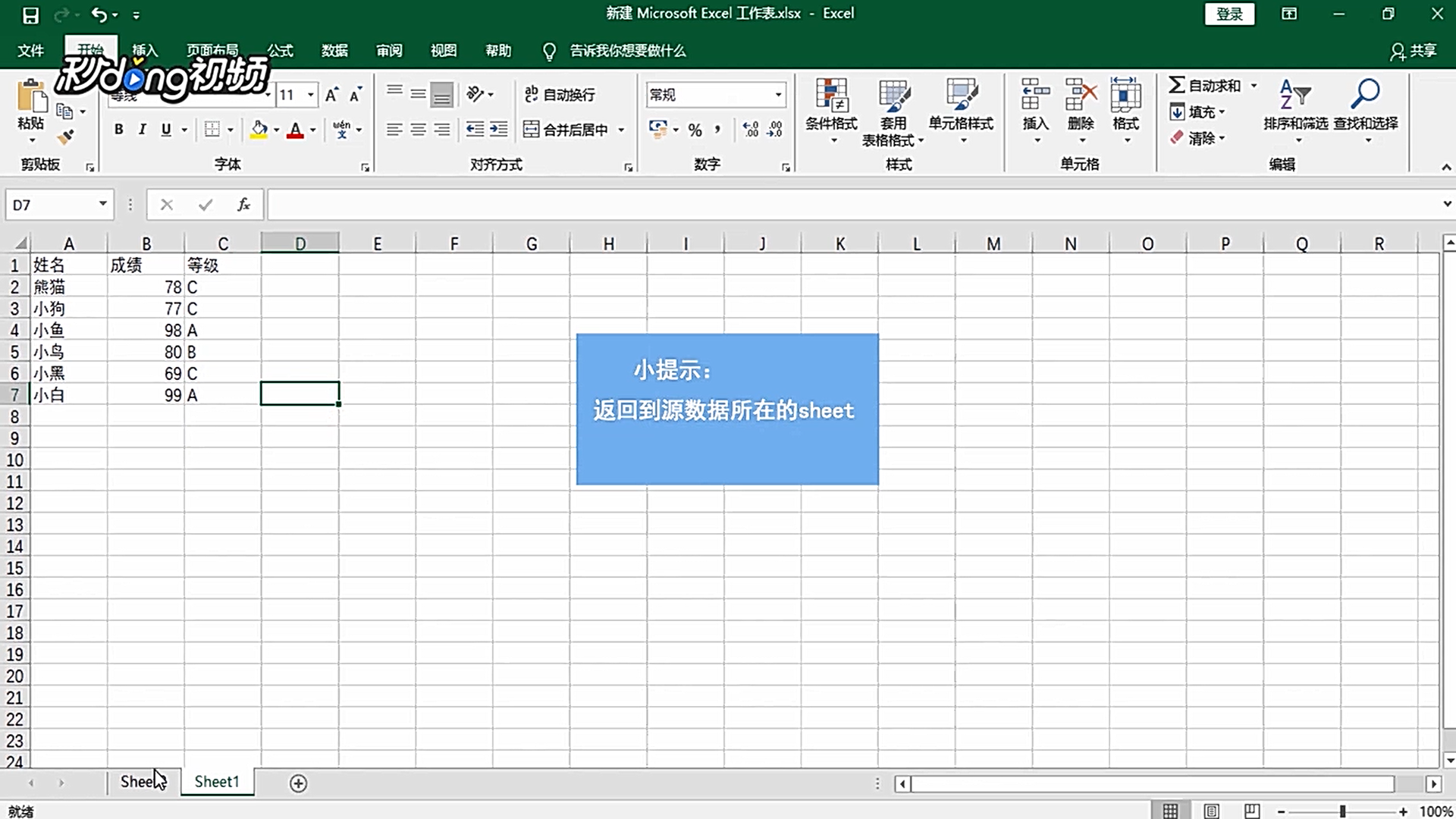This screenshot has width=1456, height=819.
Task: Switch to the 插入 ribbon tab
Action: [145, 50]
